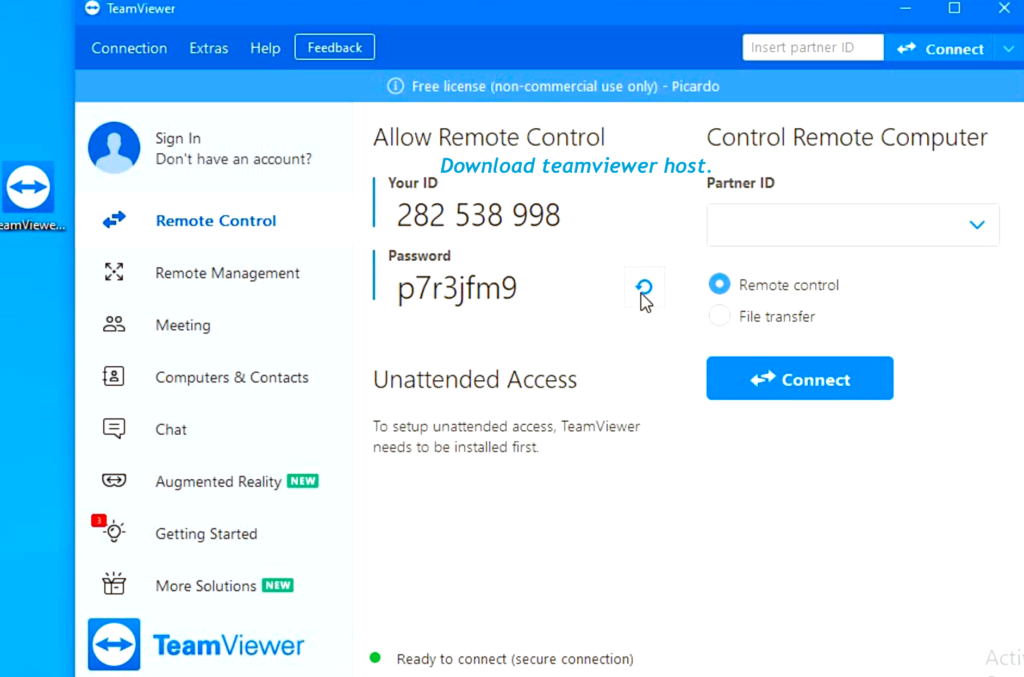Viewport: 1024px width, 677px height.
Task: Open the Extras menu
Action: pos(209,48)
